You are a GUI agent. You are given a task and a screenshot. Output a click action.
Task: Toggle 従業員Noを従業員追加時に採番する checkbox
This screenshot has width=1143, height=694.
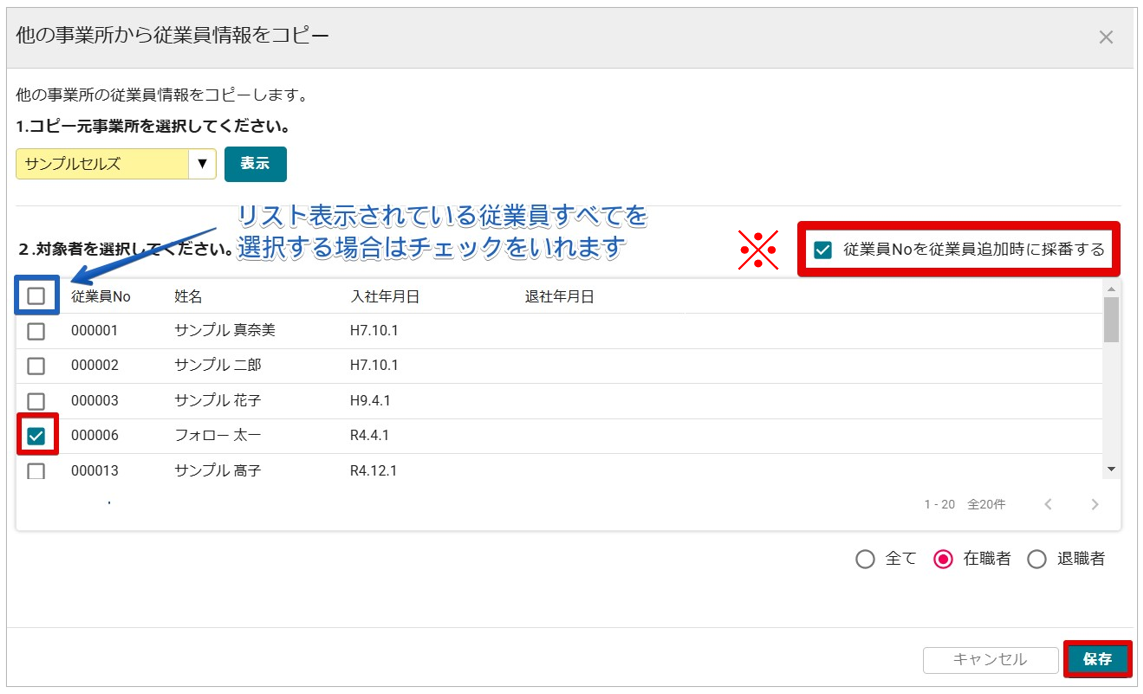(x=823, y=250)
